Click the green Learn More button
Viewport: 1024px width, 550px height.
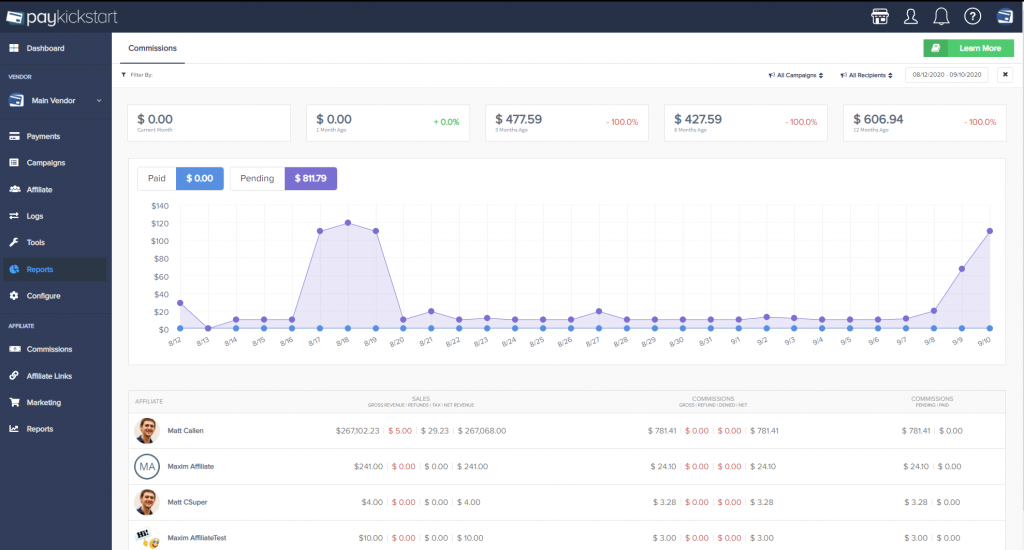(x=967, y=48)
